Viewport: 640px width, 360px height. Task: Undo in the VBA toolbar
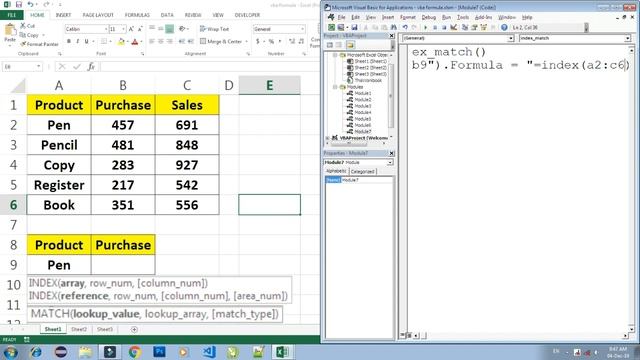point(405,27)
